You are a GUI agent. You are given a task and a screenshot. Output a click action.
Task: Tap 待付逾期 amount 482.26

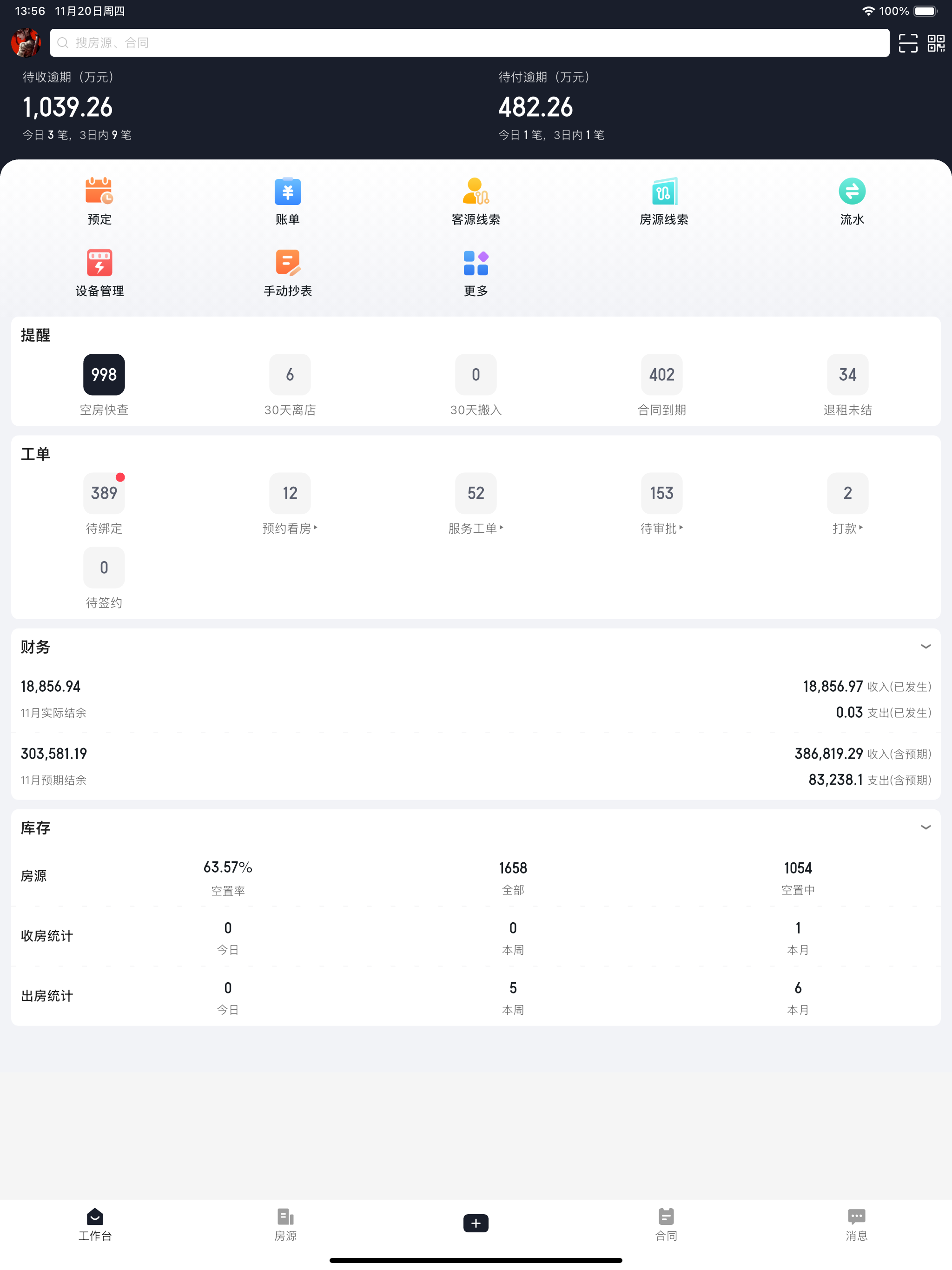pos(535,107)
